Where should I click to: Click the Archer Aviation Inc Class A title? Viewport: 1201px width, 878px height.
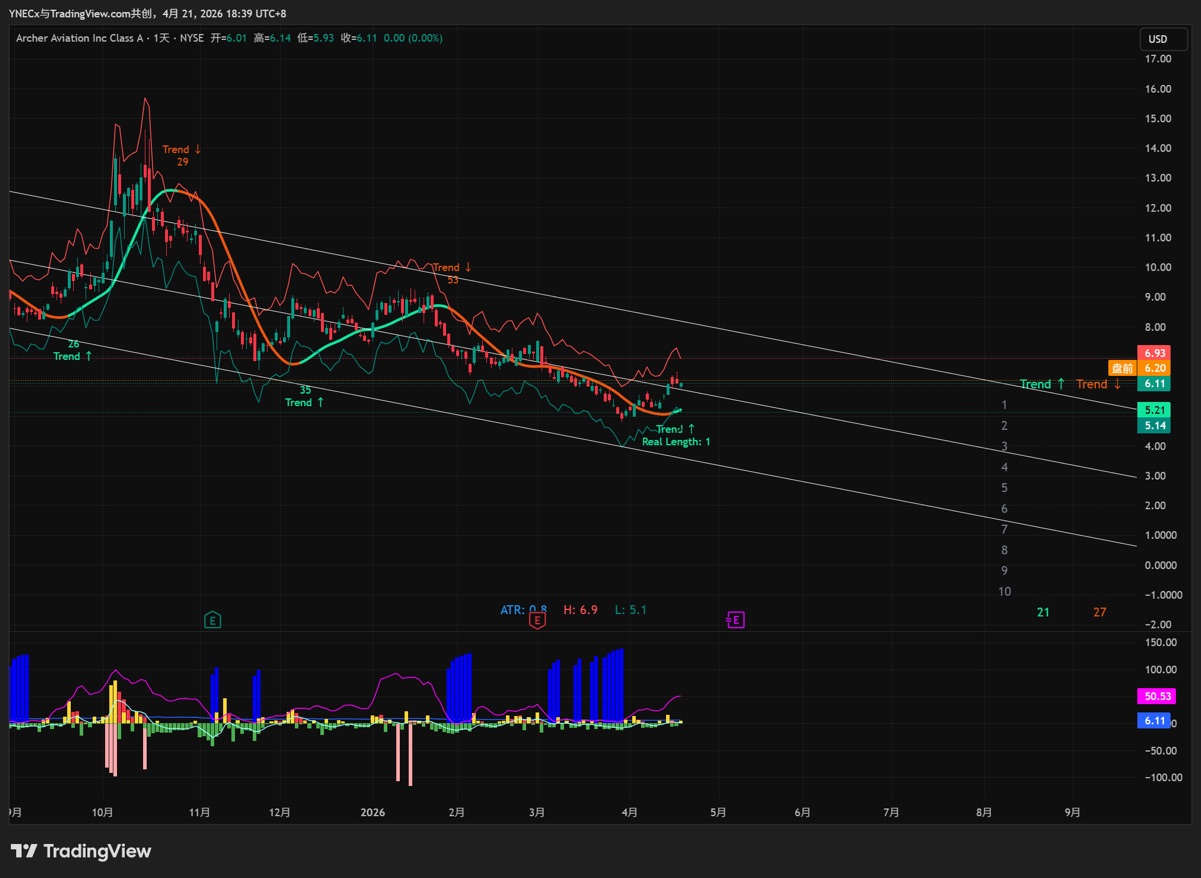pyautogui.click(x=79, y=38)
